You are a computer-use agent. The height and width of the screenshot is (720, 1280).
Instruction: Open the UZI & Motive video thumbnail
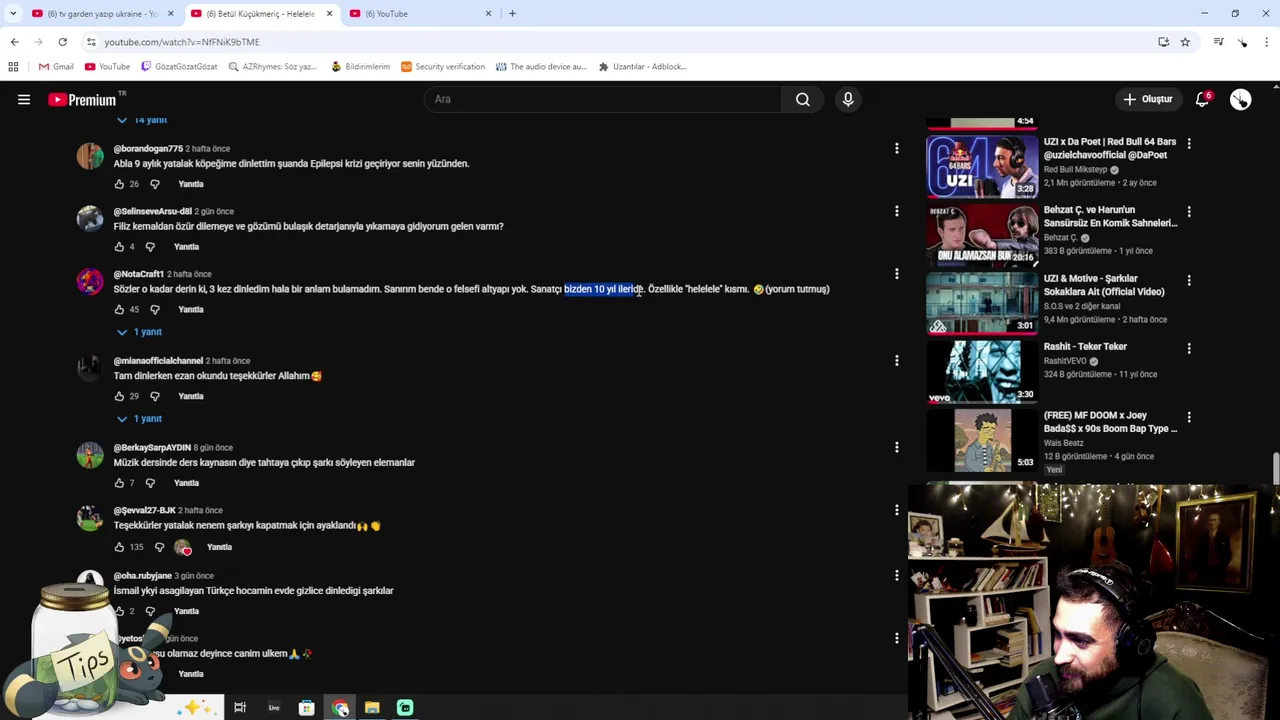coord(982,303)
